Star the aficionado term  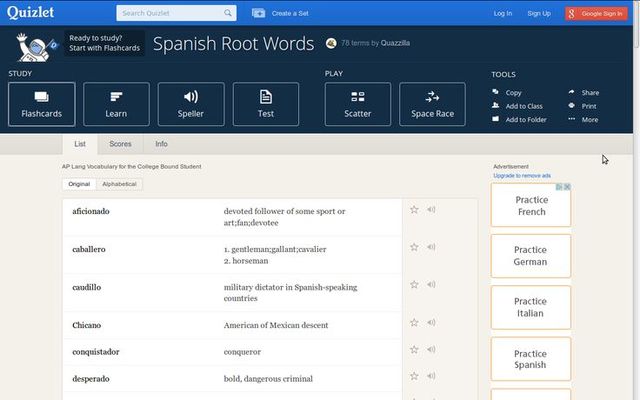[x=414, y=210]
